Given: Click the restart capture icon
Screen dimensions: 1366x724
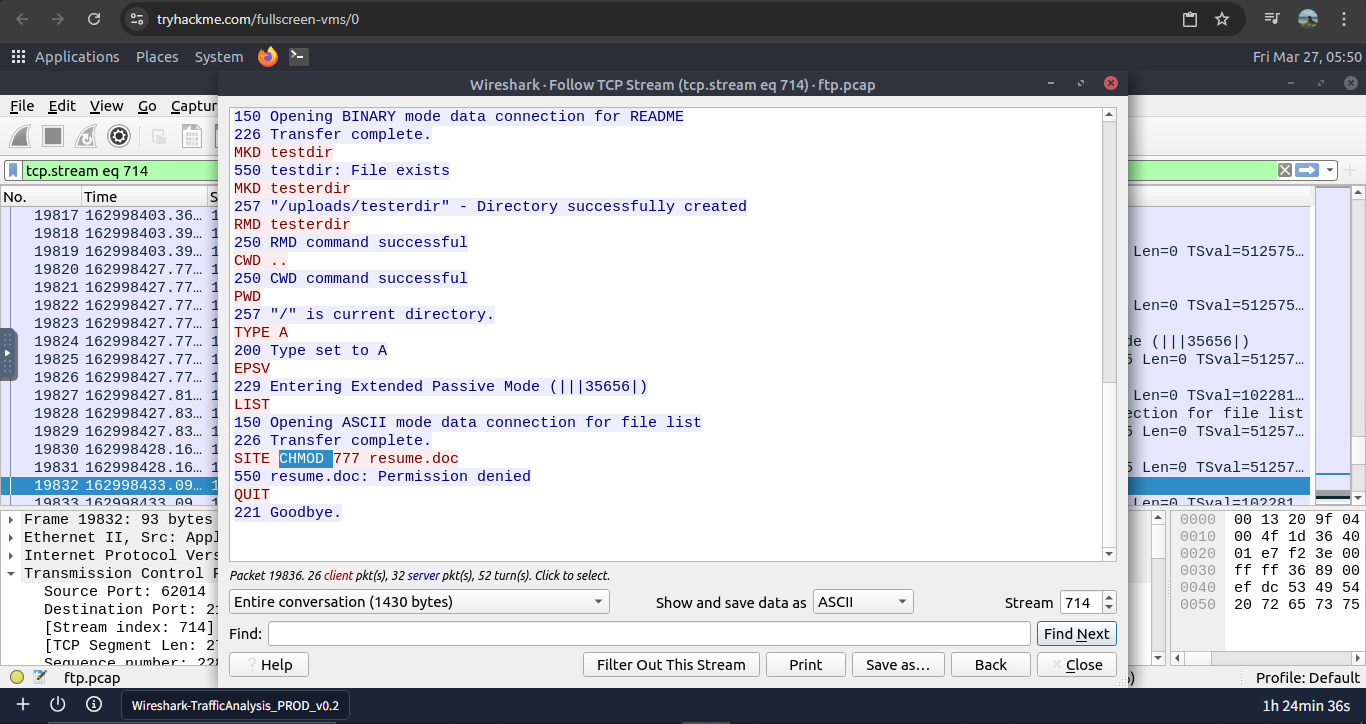Looking at the screenshot, I should point(86,136).
